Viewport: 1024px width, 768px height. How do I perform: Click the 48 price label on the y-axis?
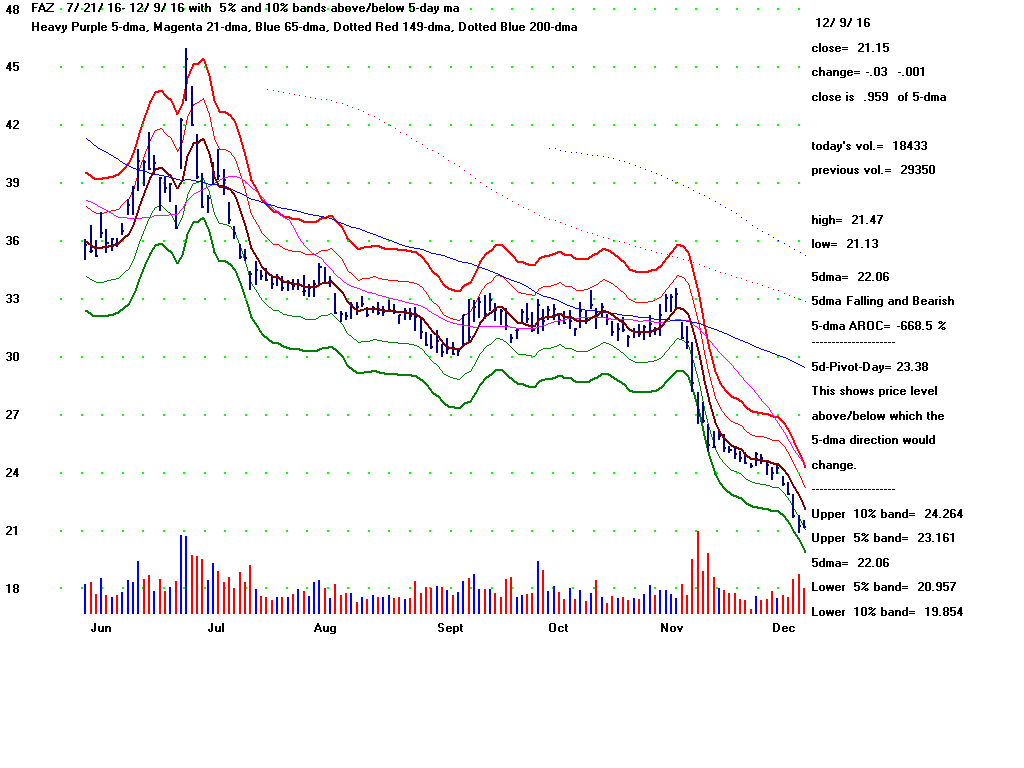click(13, 9)
